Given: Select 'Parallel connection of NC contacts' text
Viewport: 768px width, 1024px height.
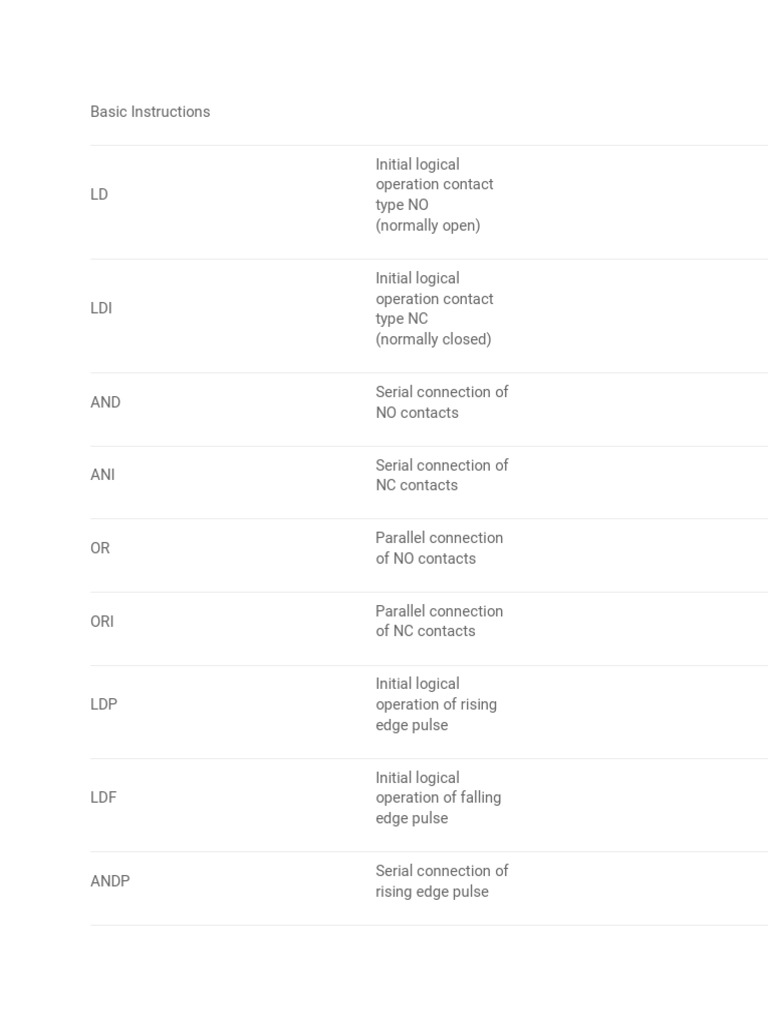Looking at the screenshot, I should [x=439, y=621].
